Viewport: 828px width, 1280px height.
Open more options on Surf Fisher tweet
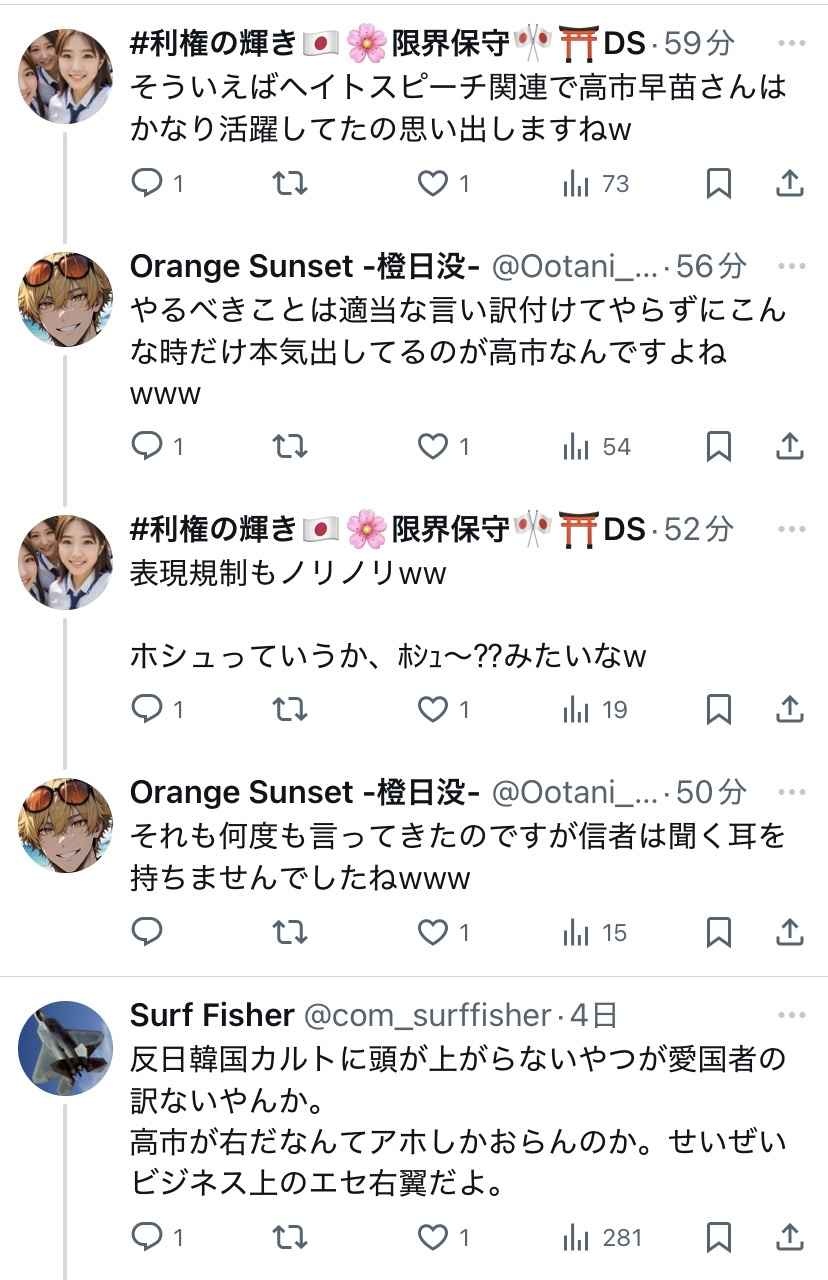click(x=791, y=1016)
